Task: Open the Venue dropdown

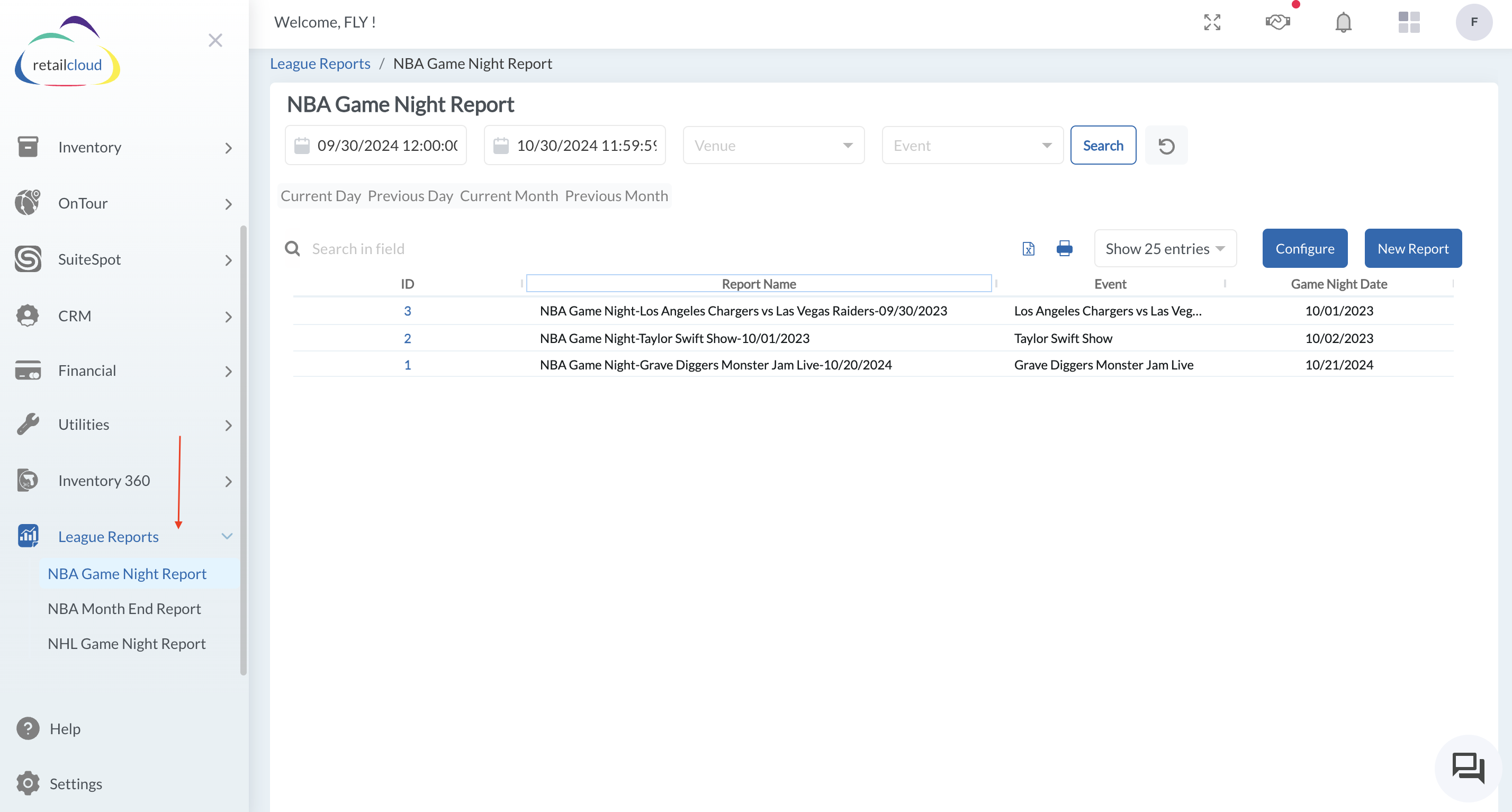Action: (773, 146)
